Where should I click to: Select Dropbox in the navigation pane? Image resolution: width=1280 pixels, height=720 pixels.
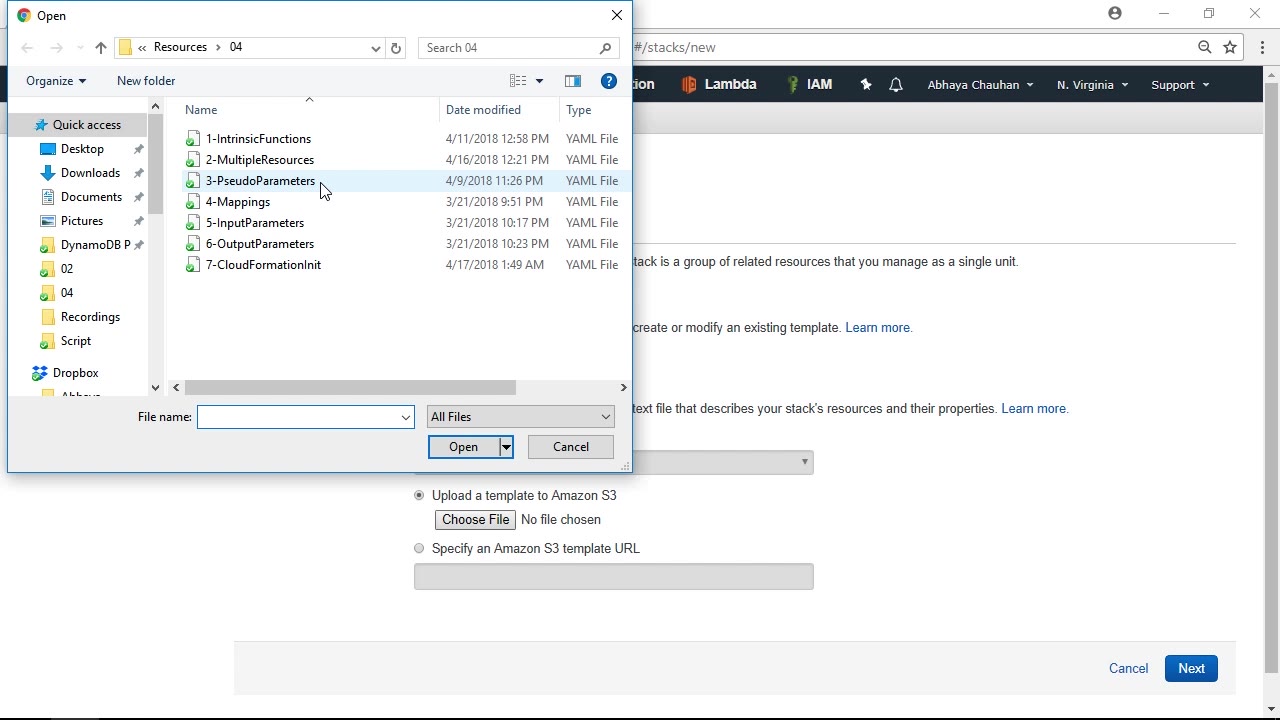pyautogui.click(x=75, y=373)
